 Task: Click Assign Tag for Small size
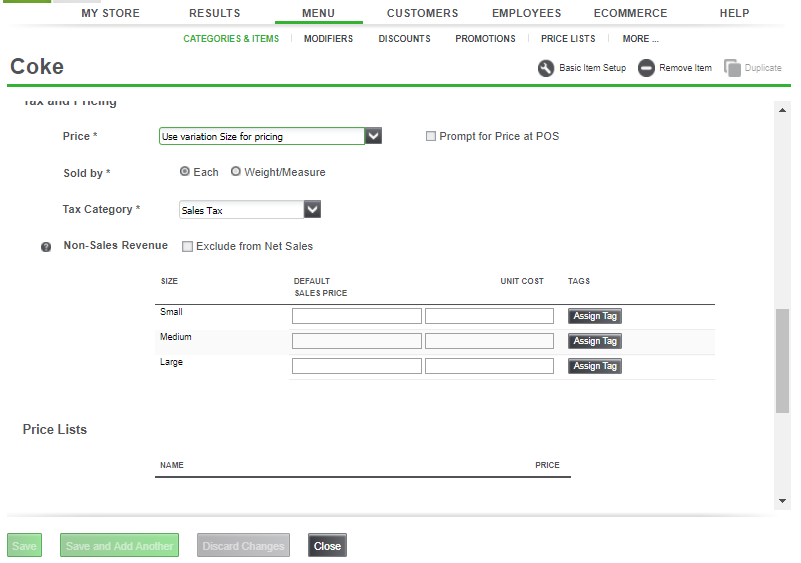(595, 316)
